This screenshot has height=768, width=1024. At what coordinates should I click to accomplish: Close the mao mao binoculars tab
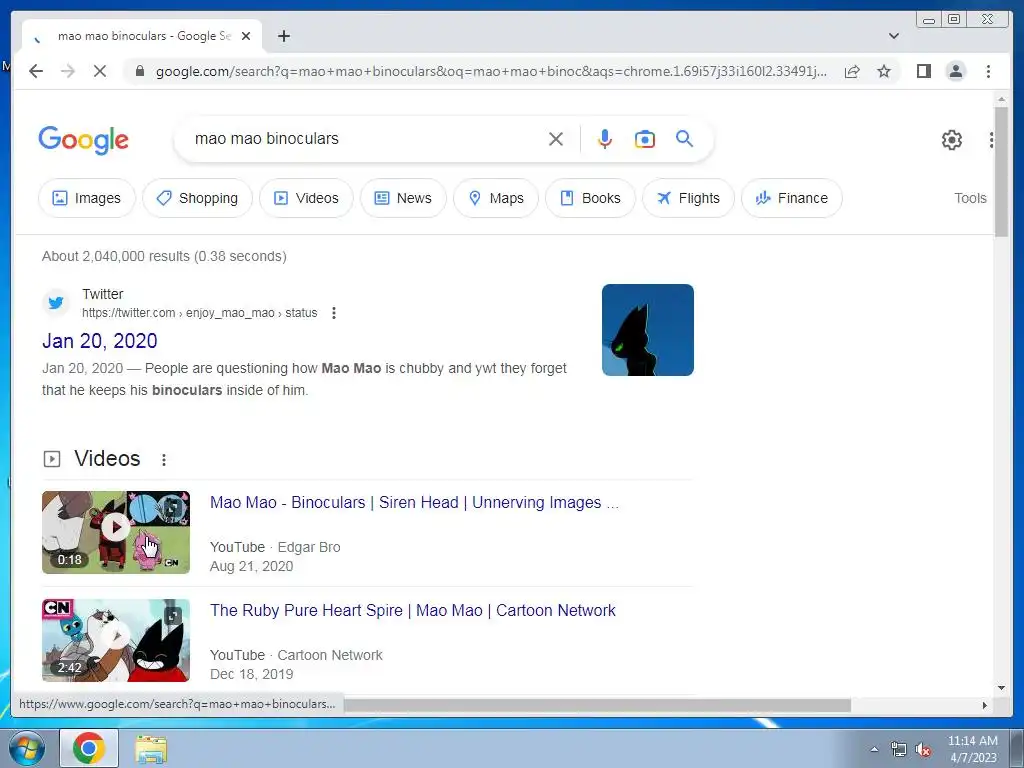(x=246, y=36)
